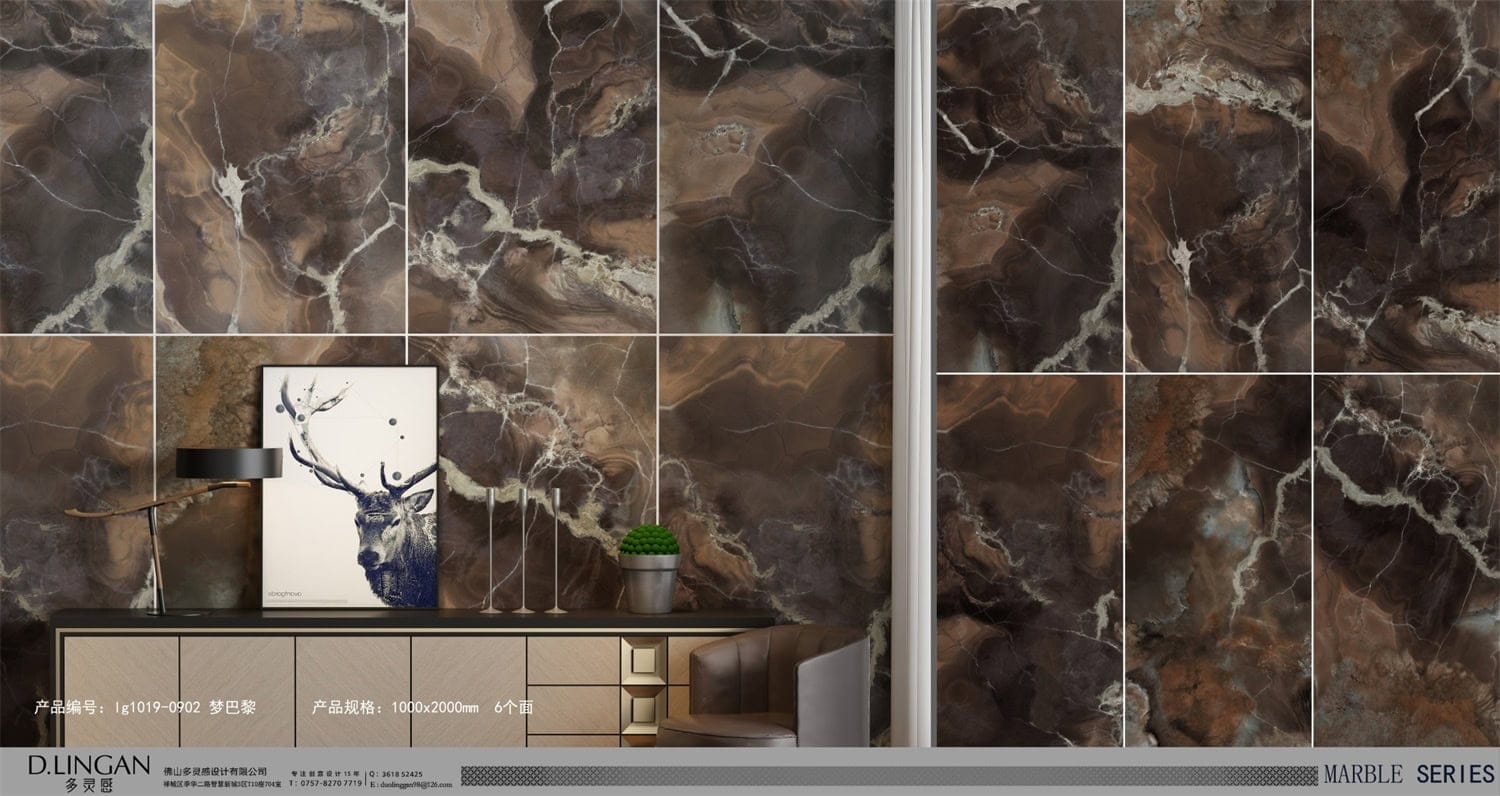Click the company name text in footer

click(x=215, y=773)
